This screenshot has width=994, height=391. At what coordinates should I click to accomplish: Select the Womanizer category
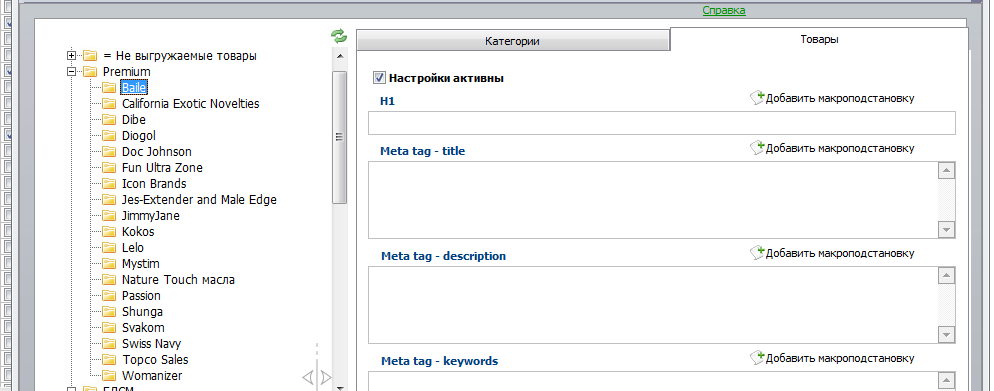(x=152, y=375)
